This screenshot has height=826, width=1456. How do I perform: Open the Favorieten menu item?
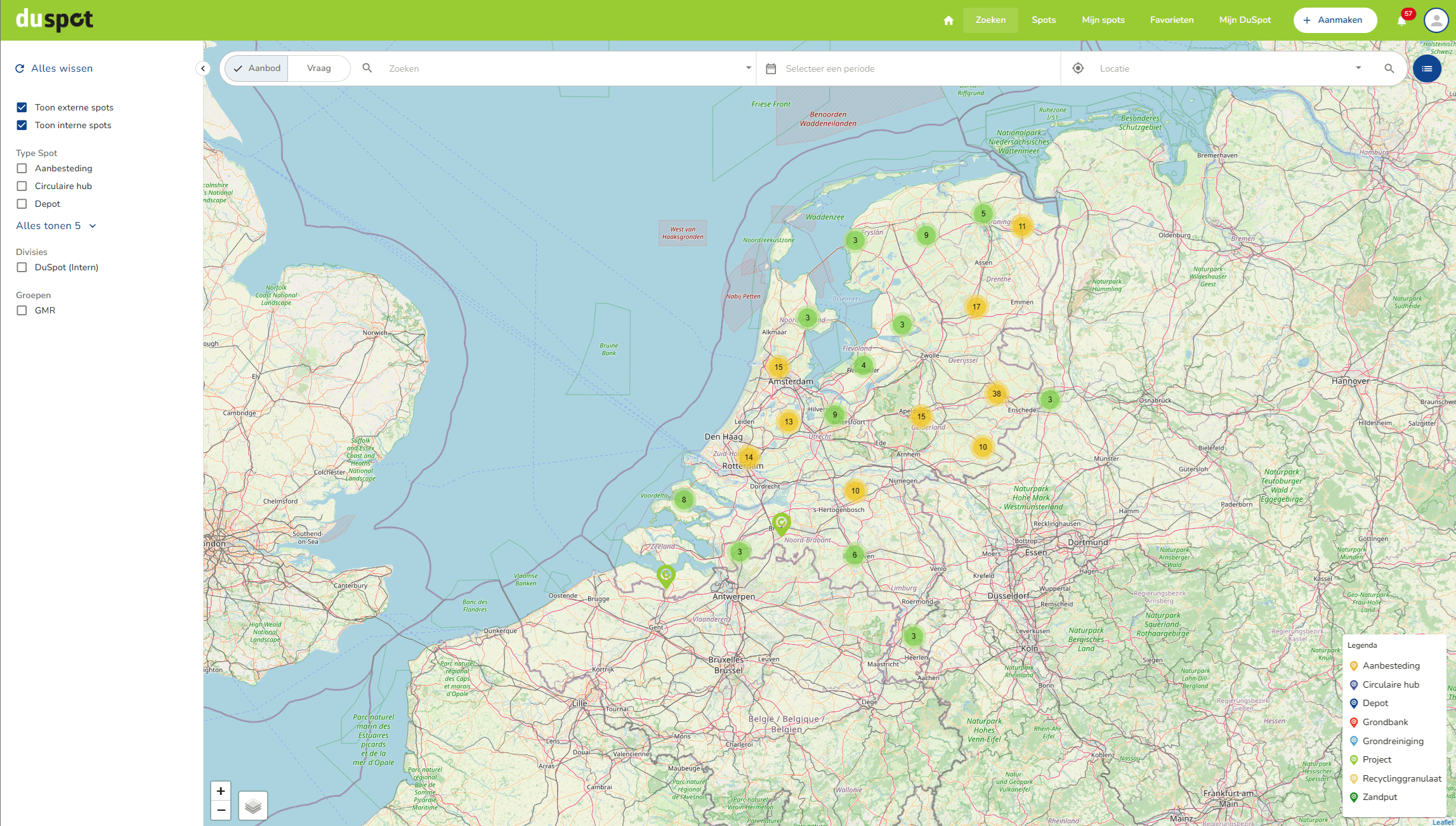1171,20
